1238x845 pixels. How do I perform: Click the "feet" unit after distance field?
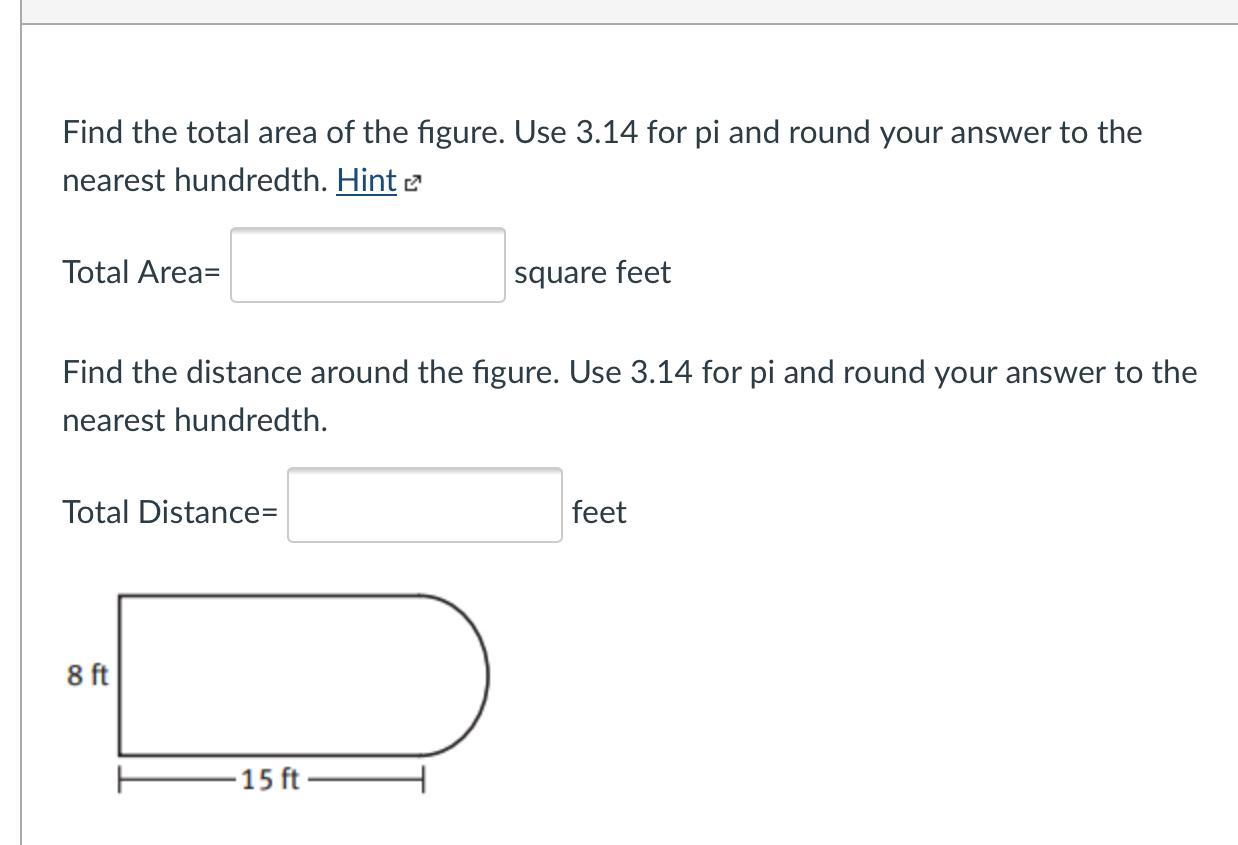click(599, 512)
